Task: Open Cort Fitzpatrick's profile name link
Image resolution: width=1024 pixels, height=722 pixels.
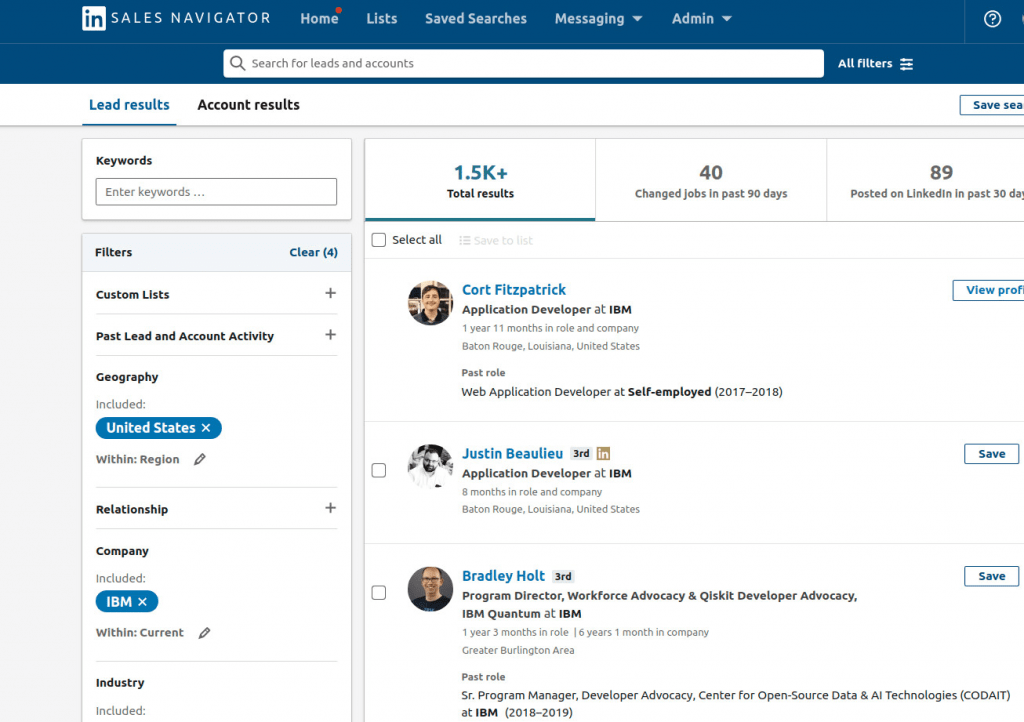Action: [x=513, y=290]
